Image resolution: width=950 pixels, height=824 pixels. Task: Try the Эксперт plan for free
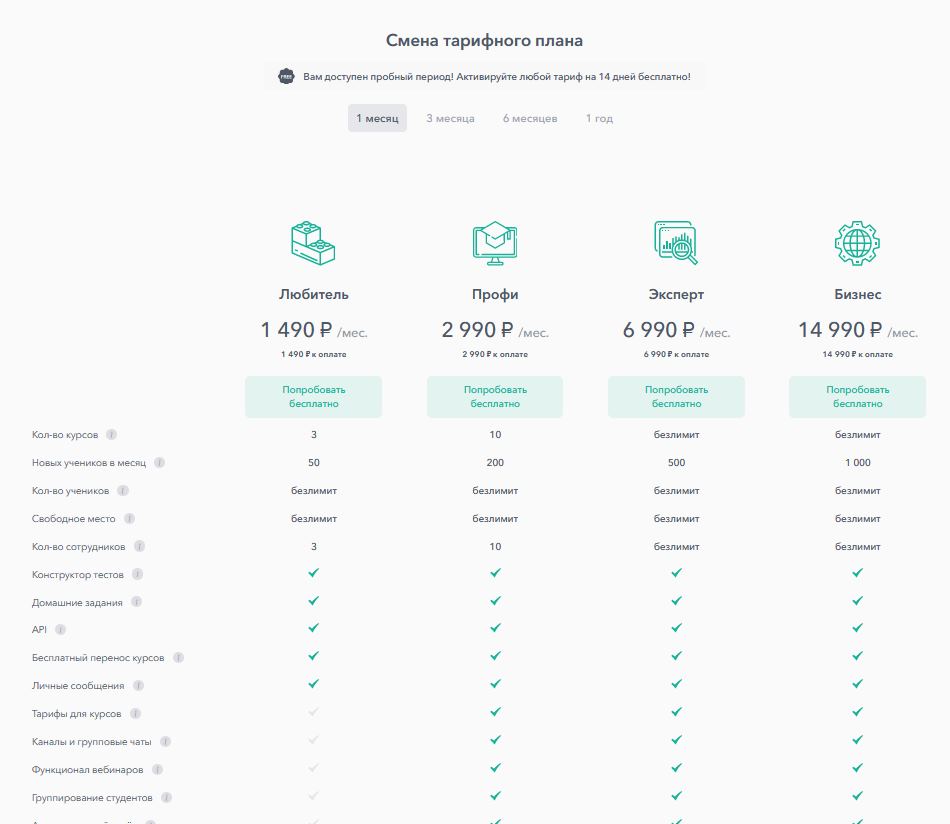[676, 397]
